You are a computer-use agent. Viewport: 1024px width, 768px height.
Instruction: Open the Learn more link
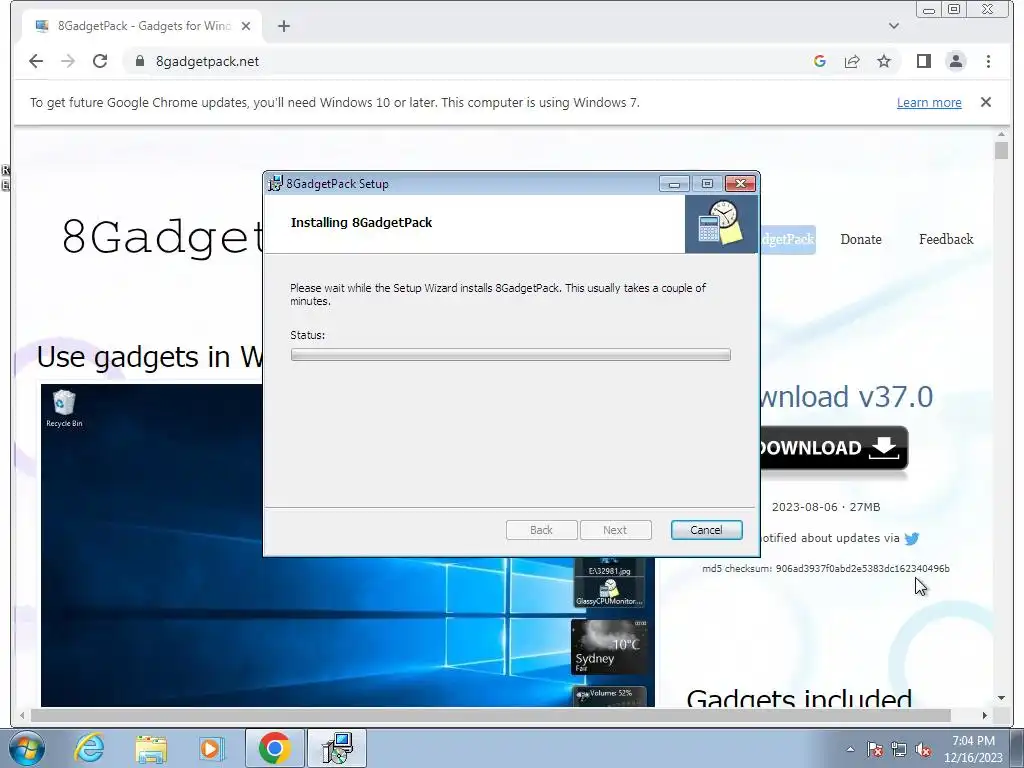(929, 103)
